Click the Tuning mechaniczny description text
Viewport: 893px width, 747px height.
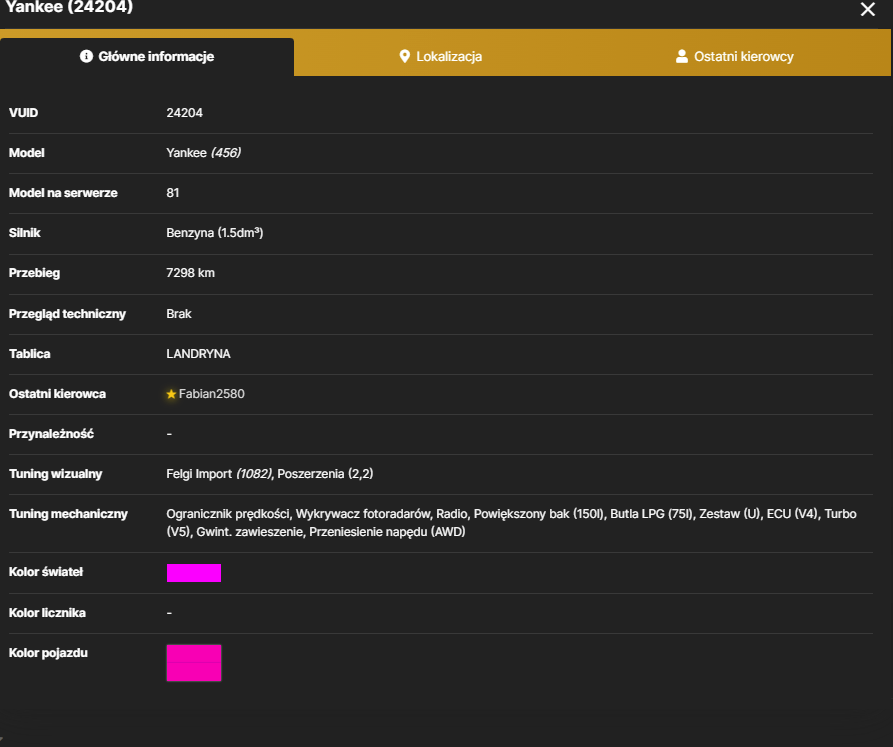click(x=511, y=523)
